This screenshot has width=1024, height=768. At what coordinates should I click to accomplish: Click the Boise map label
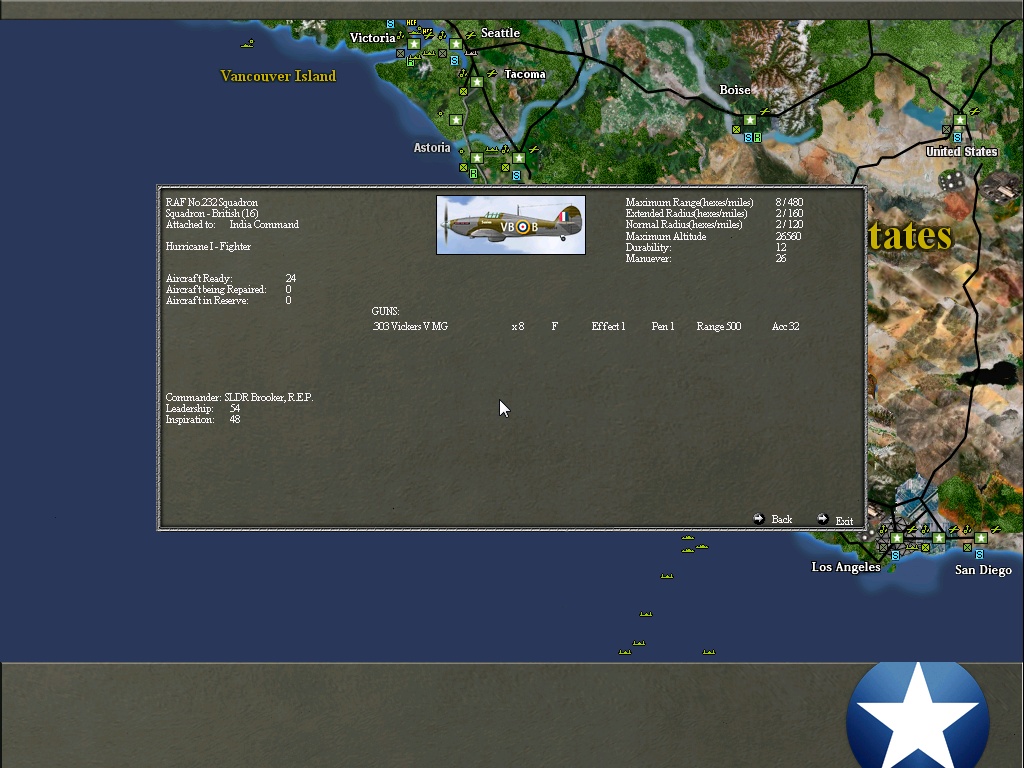[x=735, y=90]
